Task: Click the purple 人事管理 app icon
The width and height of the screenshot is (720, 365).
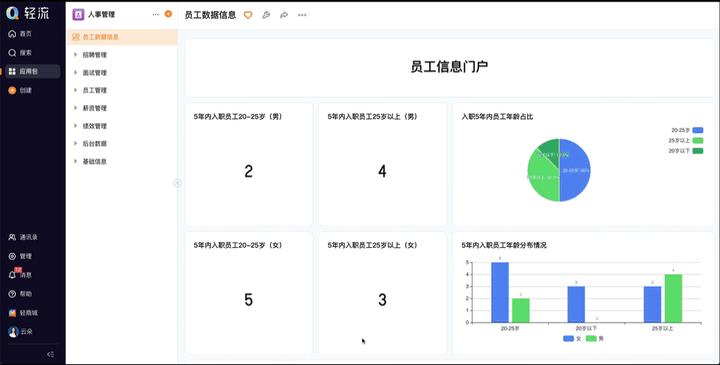Action: pos(78,15)
